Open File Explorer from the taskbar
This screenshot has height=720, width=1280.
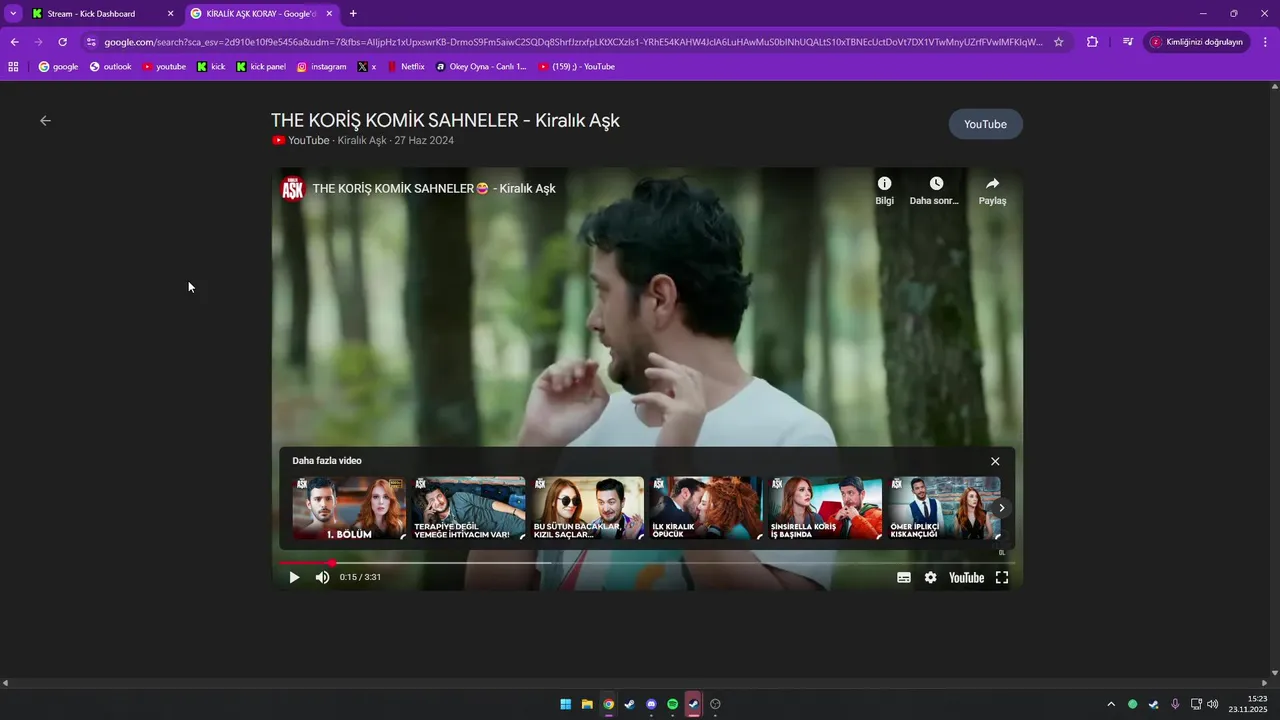(x=587, y=704)
